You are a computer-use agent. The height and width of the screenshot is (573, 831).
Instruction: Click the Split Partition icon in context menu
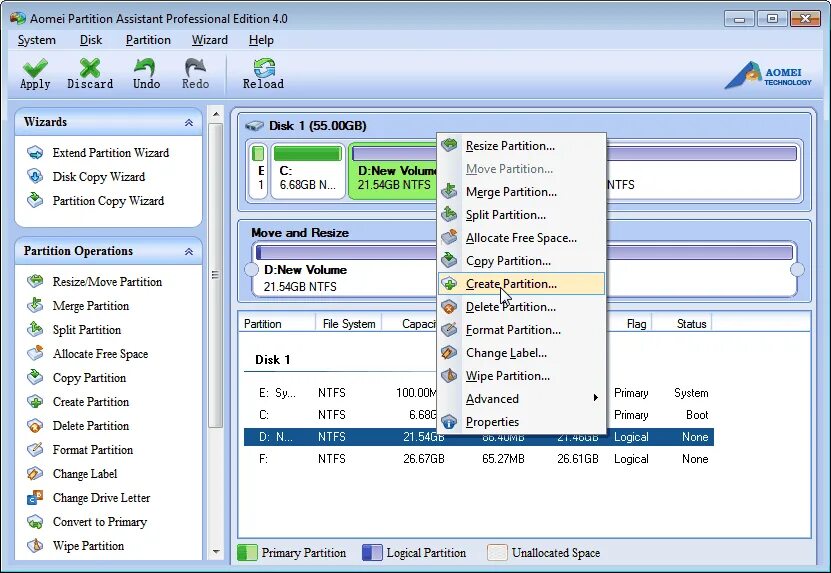(x=449, y=214)
